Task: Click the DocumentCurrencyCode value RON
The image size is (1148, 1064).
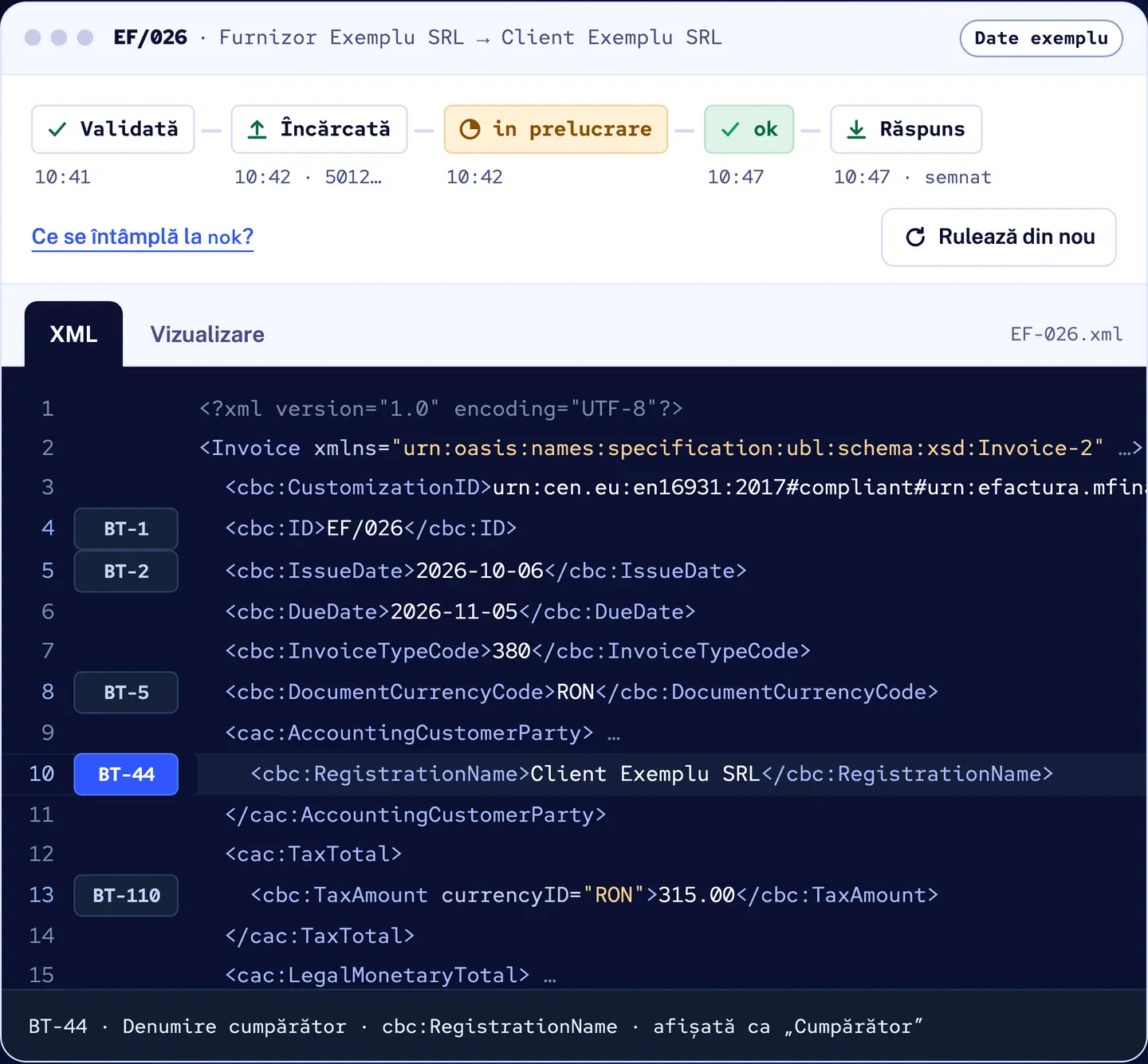Action: click(x=576, y=692)
